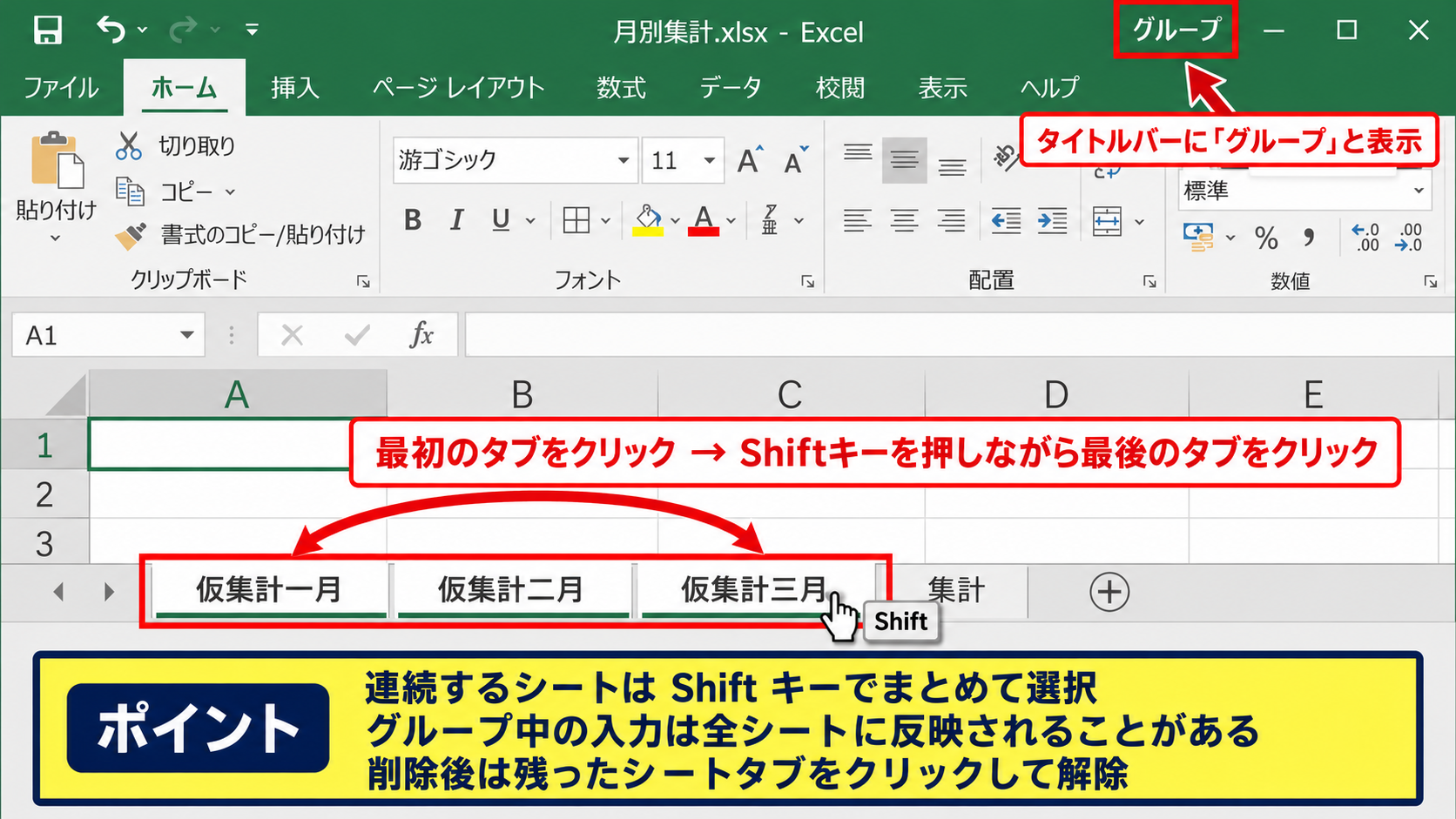Switch to the 数式 ribbon tab

point(621,88)
